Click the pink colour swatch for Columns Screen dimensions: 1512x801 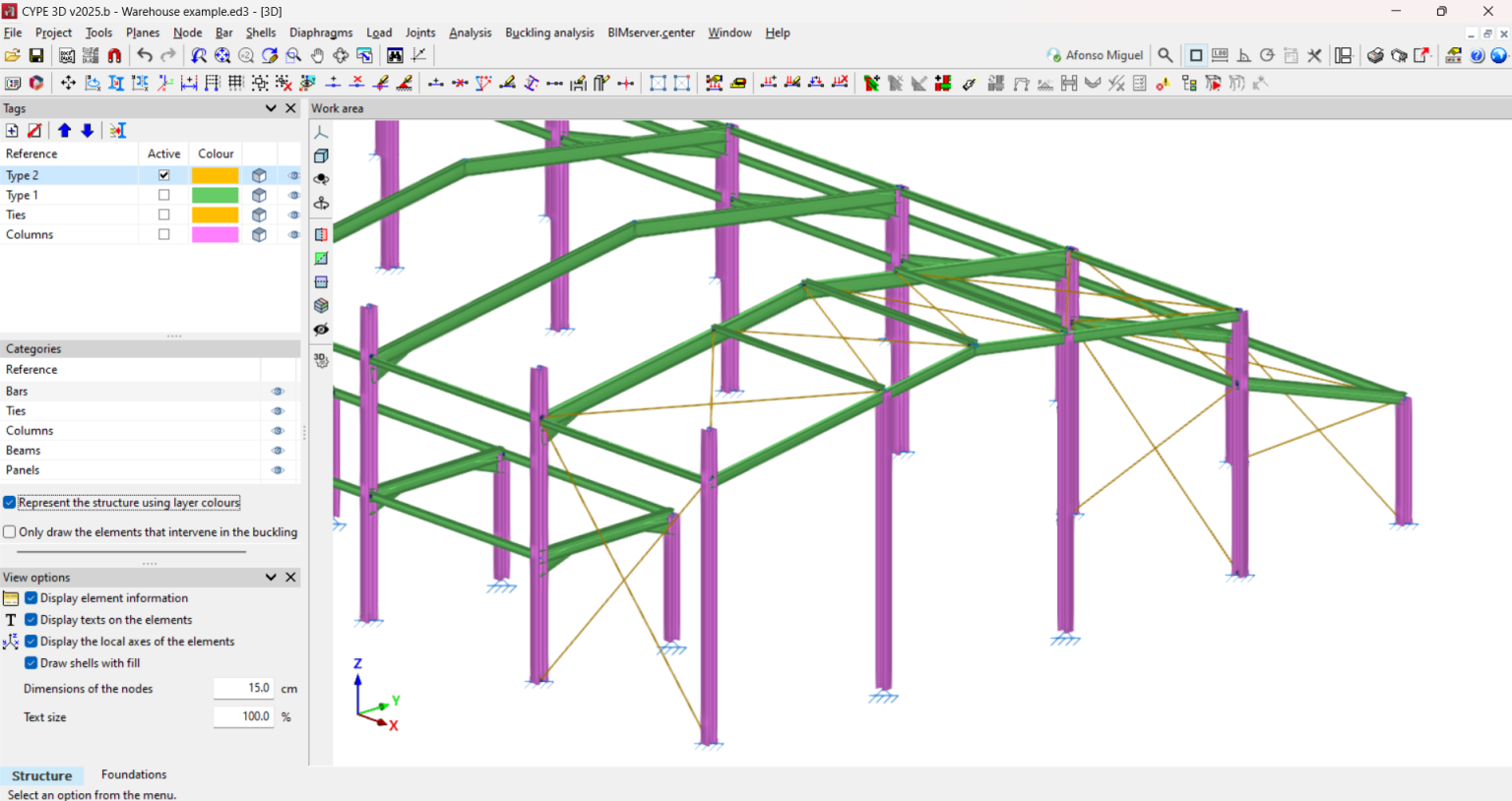pos(216,234)
